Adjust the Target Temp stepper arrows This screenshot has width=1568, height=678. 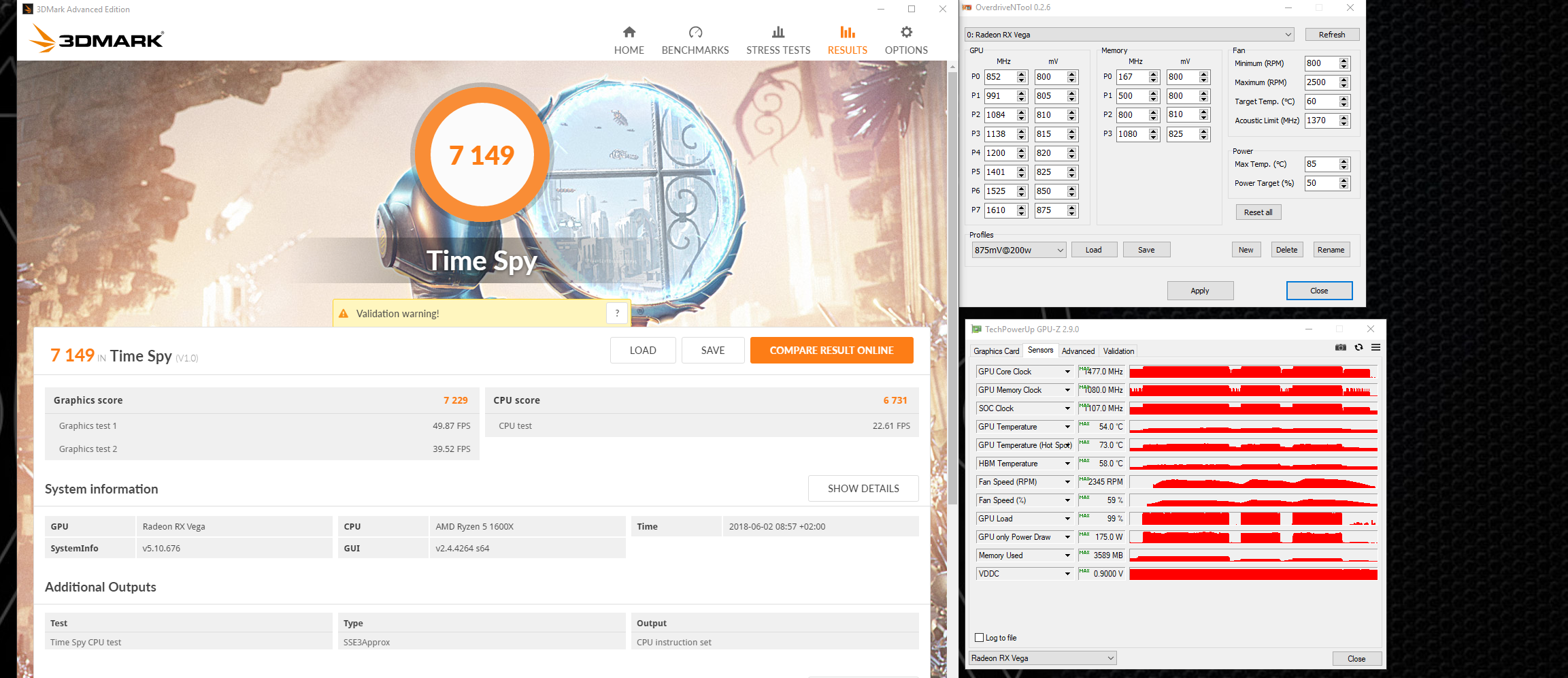click(1344, 101)
